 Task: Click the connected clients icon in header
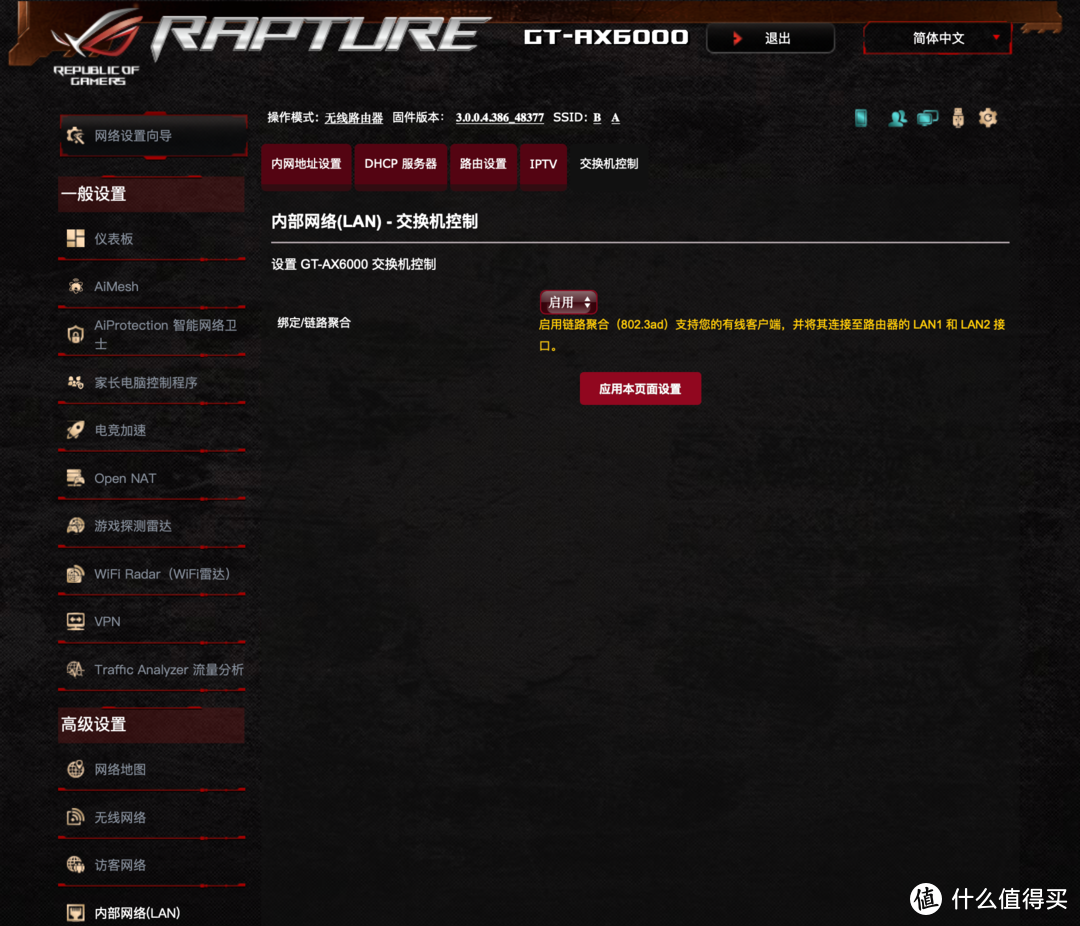coord(897,118)
